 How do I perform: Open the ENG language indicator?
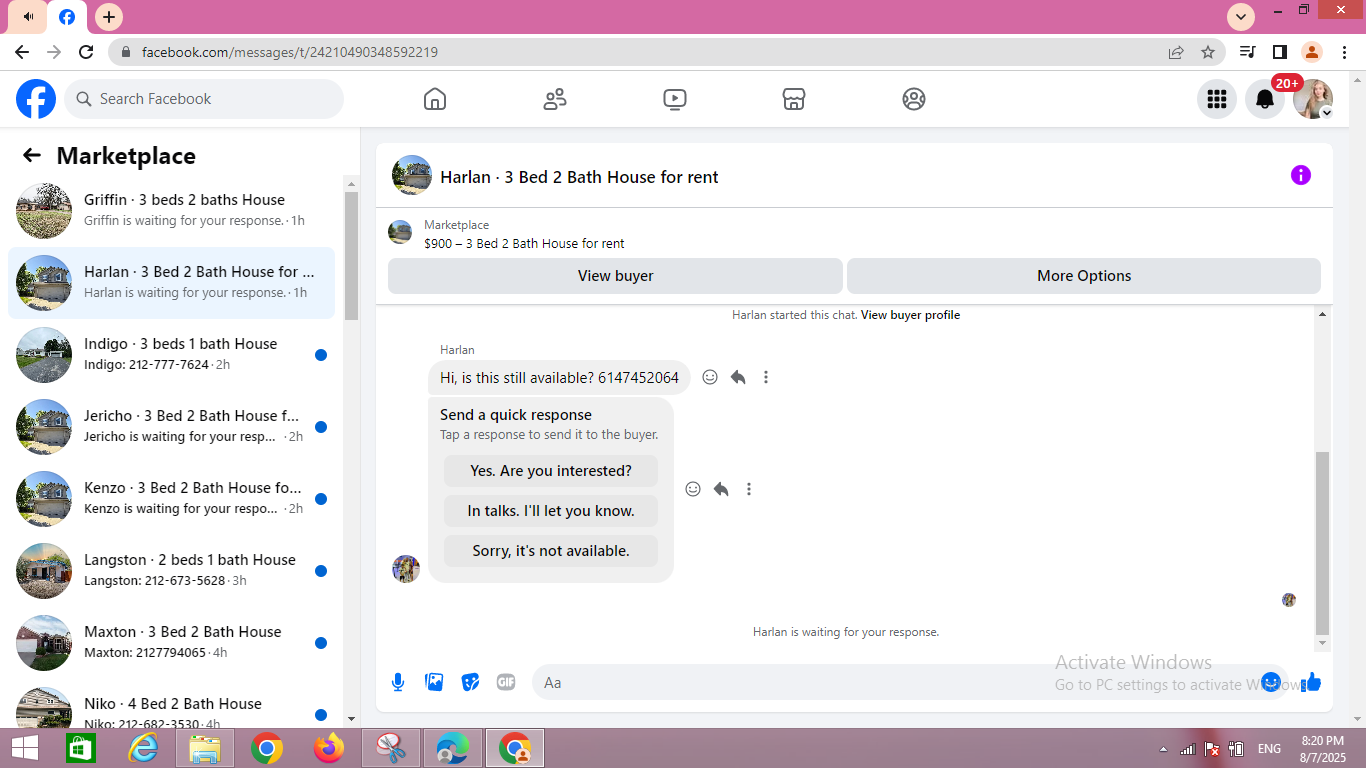click(x=1269, y=749)
